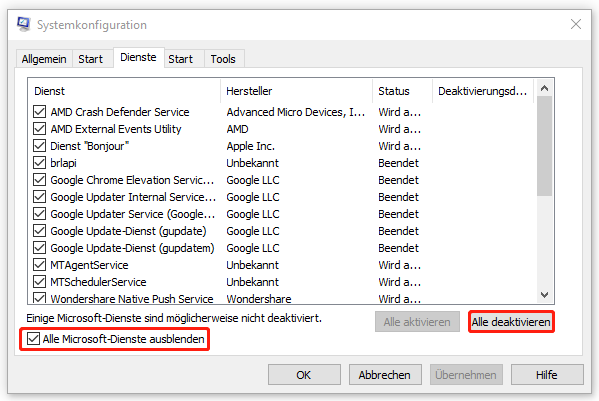Click the services list scrollbar thumb

(545, 146)
